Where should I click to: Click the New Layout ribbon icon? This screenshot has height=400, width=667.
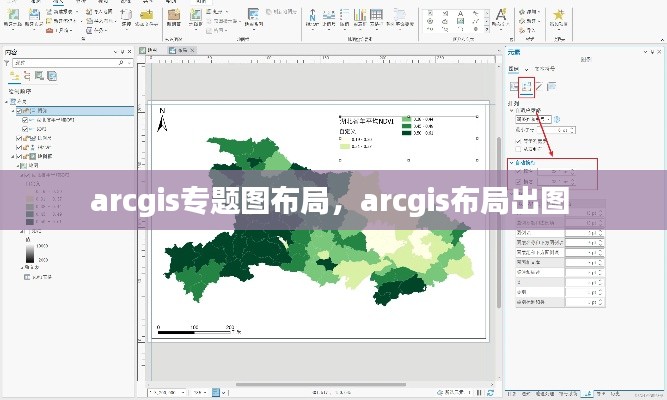coord(34,15)
